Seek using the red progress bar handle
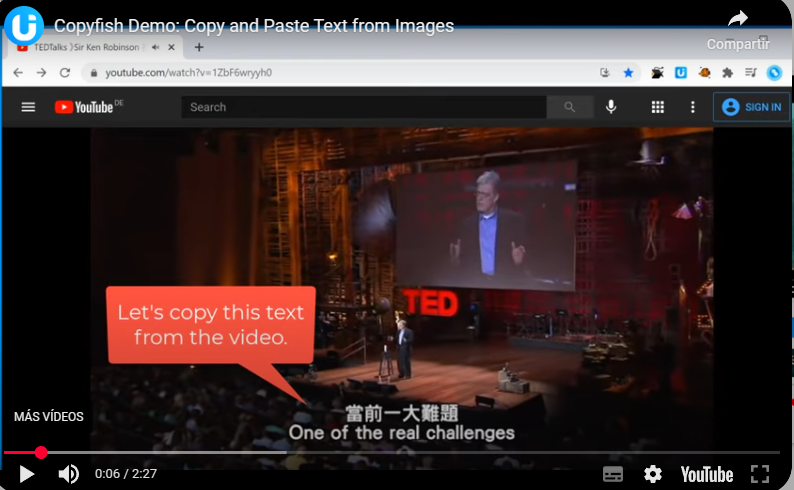 coord(41,452)
